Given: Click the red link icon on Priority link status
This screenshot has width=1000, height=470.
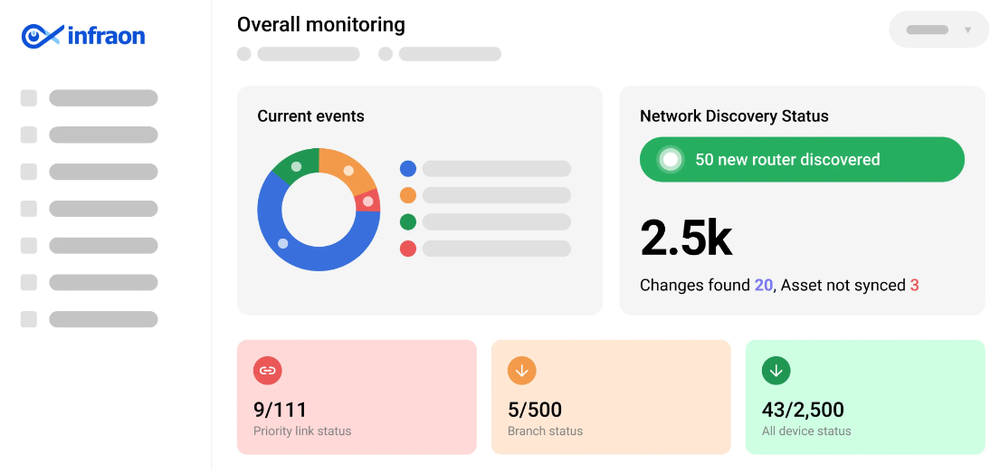Looking at the screenshot, I should (x=268, y=371).
